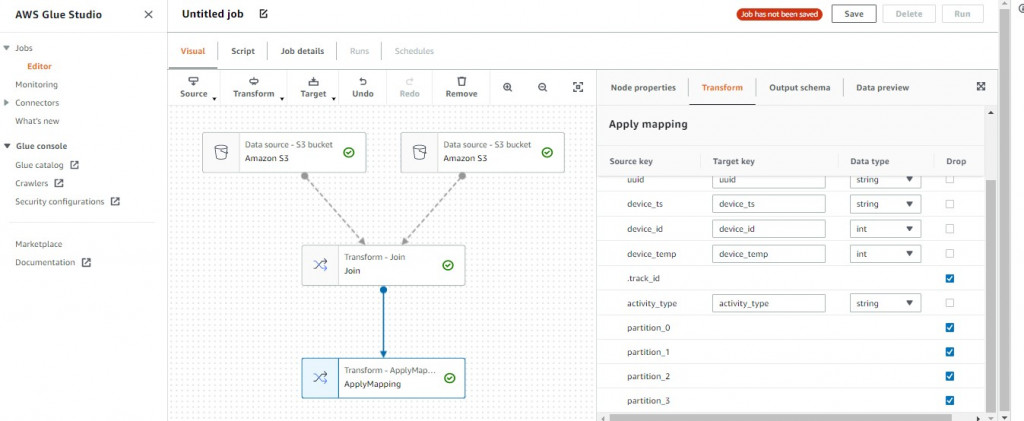Toggle Drop checkbox for device_ts

950,204
